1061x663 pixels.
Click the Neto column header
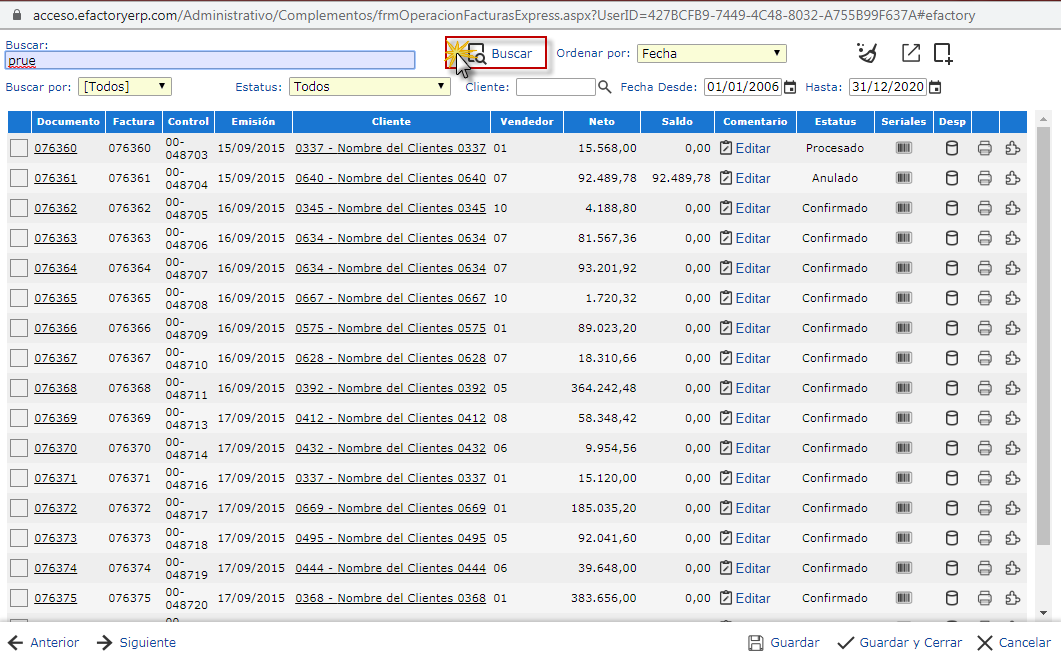(602, 122)
